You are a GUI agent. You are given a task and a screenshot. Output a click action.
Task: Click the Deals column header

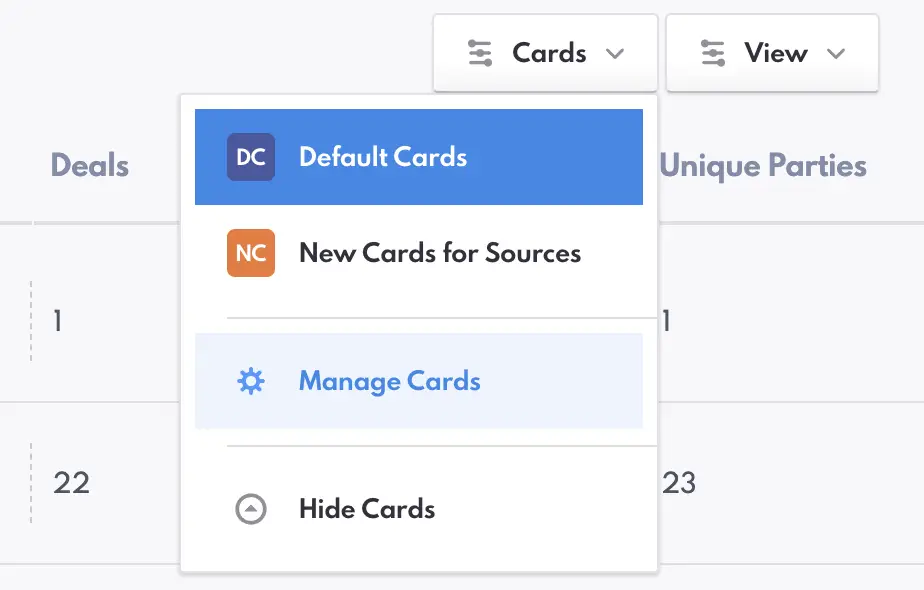pos(89,166)
